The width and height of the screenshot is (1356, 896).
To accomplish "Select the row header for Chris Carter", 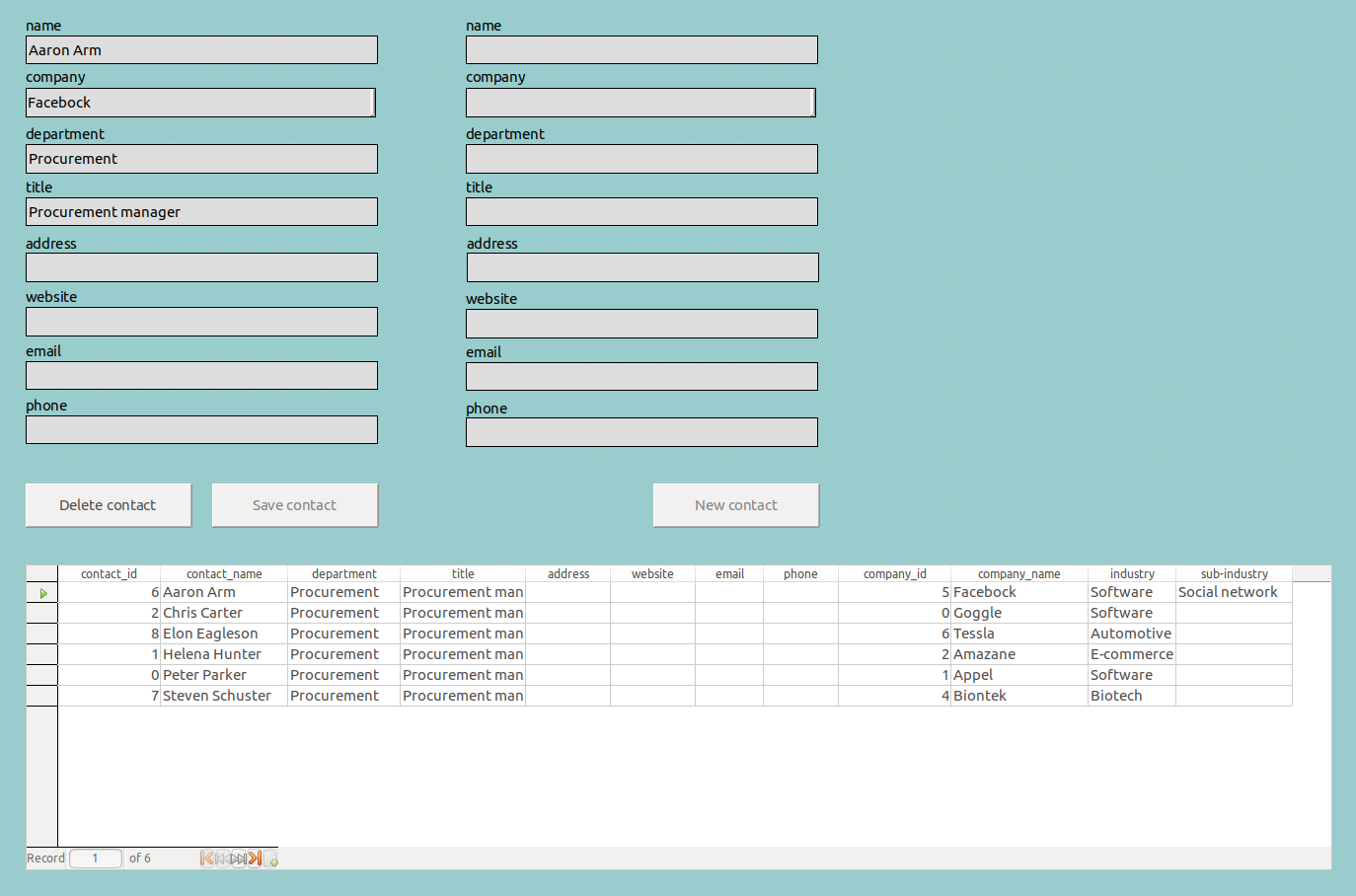I will click(x=42, y=613).
